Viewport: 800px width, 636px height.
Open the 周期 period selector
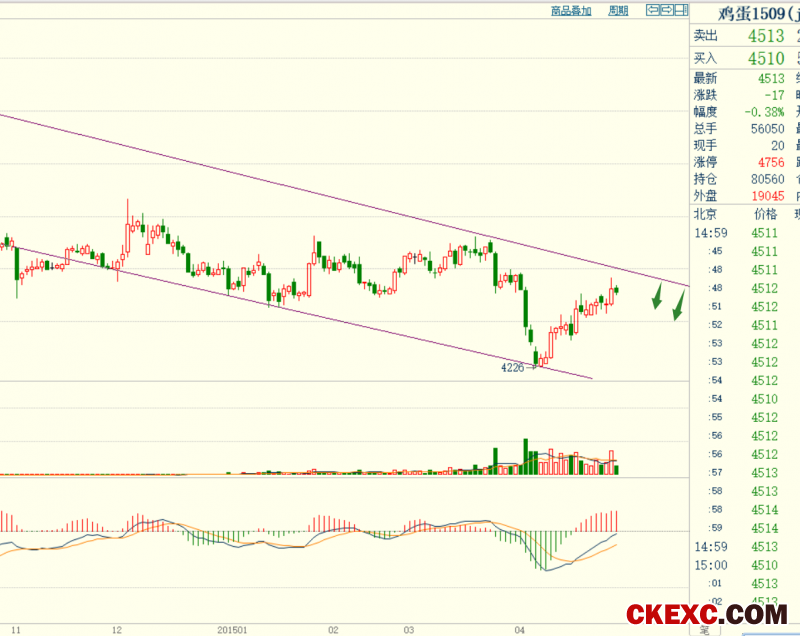coord(618,10)
